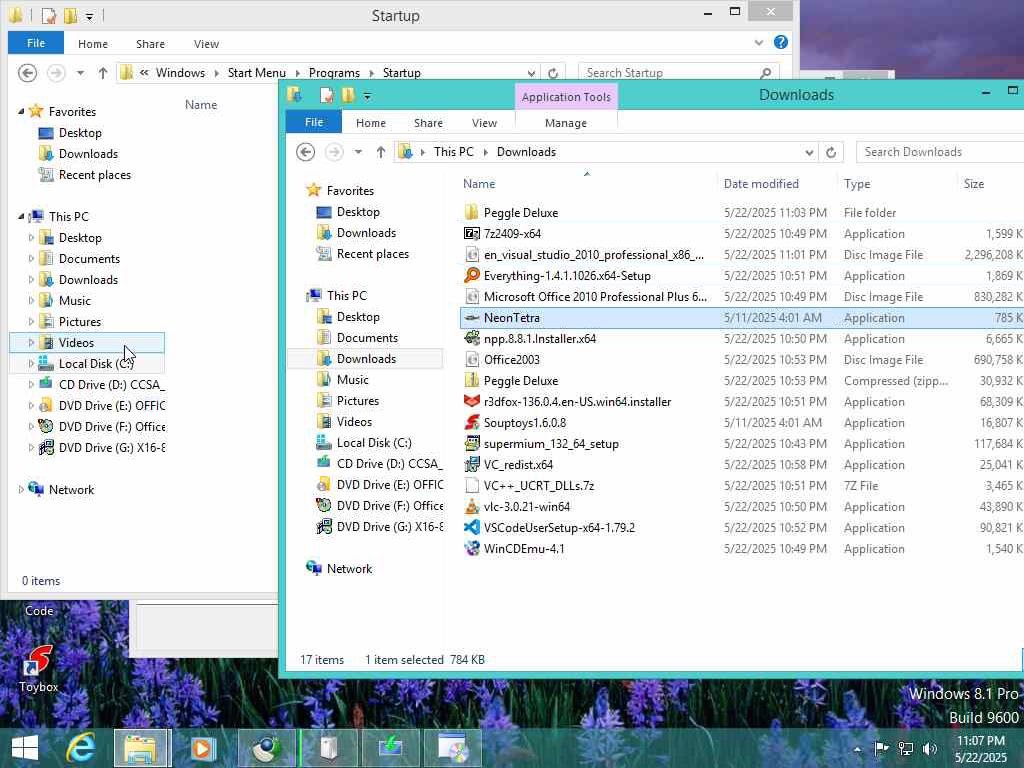Switch to the Share tab in Downloads window

tap(428, 123)
